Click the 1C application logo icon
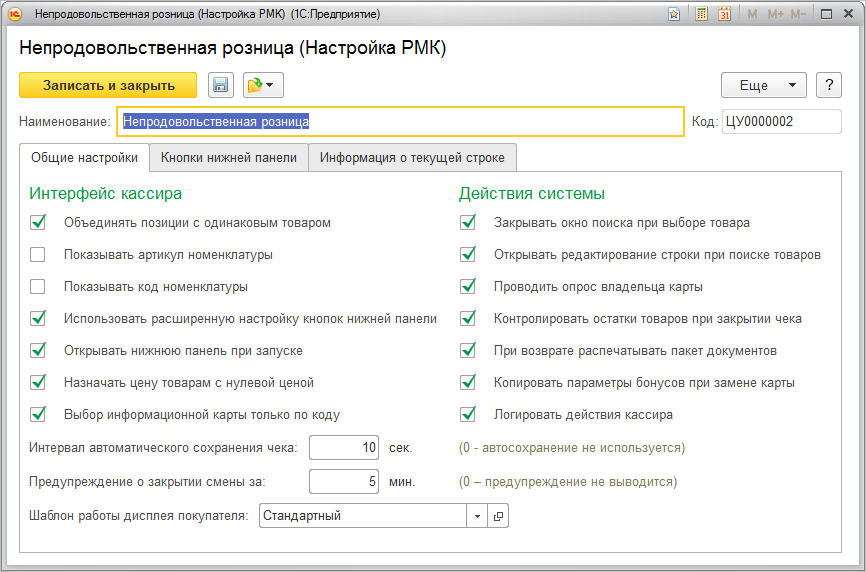This screenshot has width=866, height=572. pos(14,14)
